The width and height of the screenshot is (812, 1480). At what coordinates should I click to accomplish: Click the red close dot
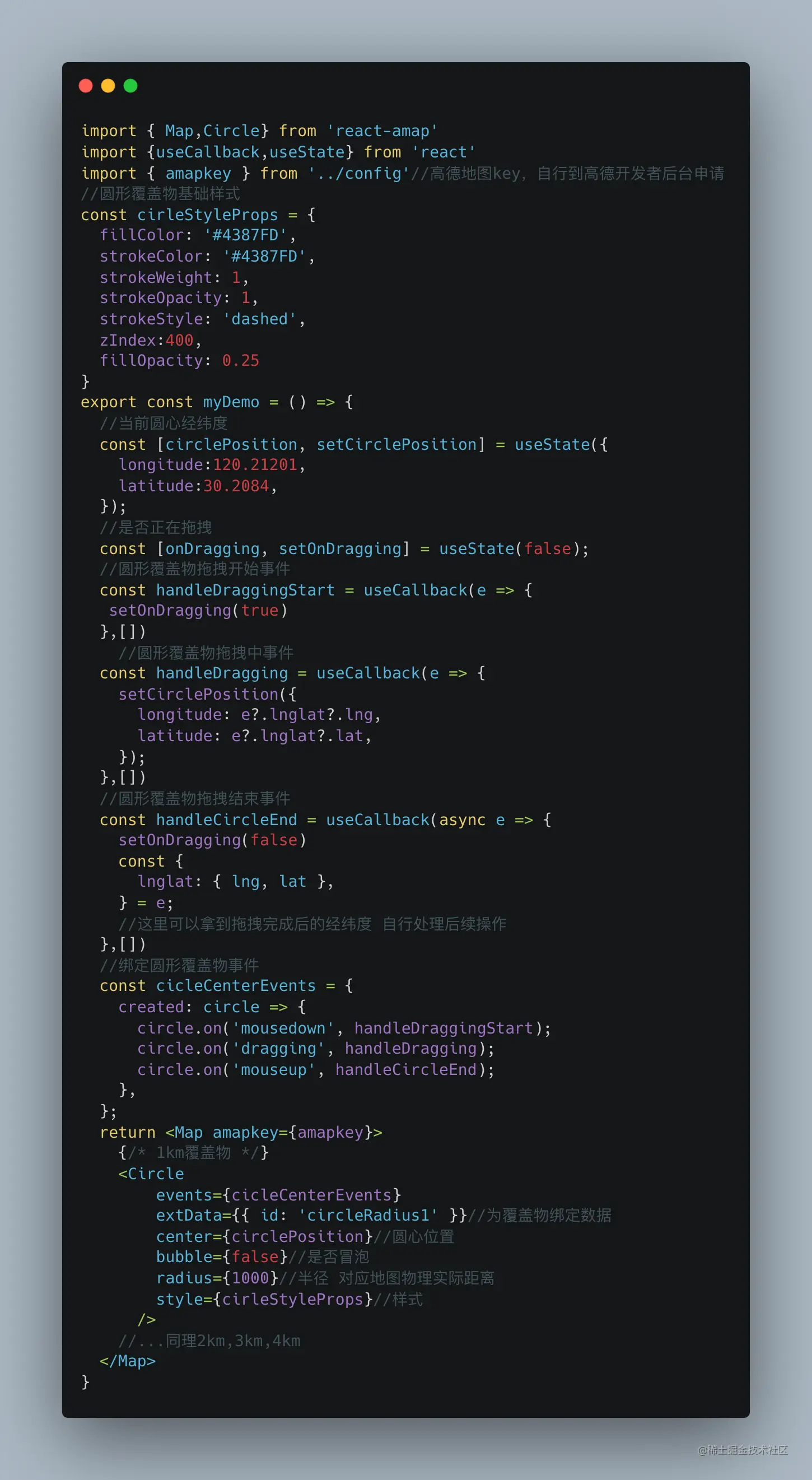tap(86, 86)
